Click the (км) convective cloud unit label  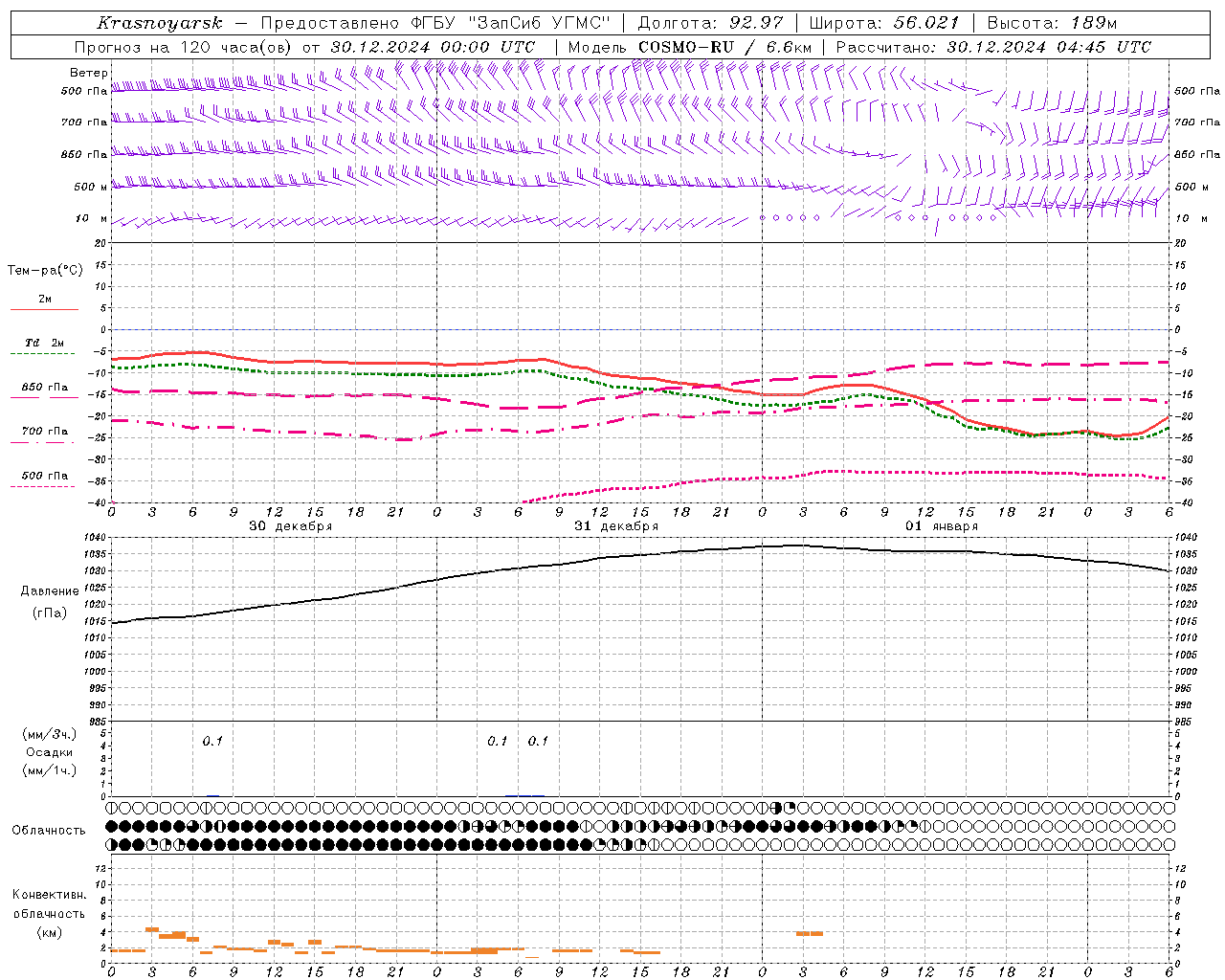[49, 933]
